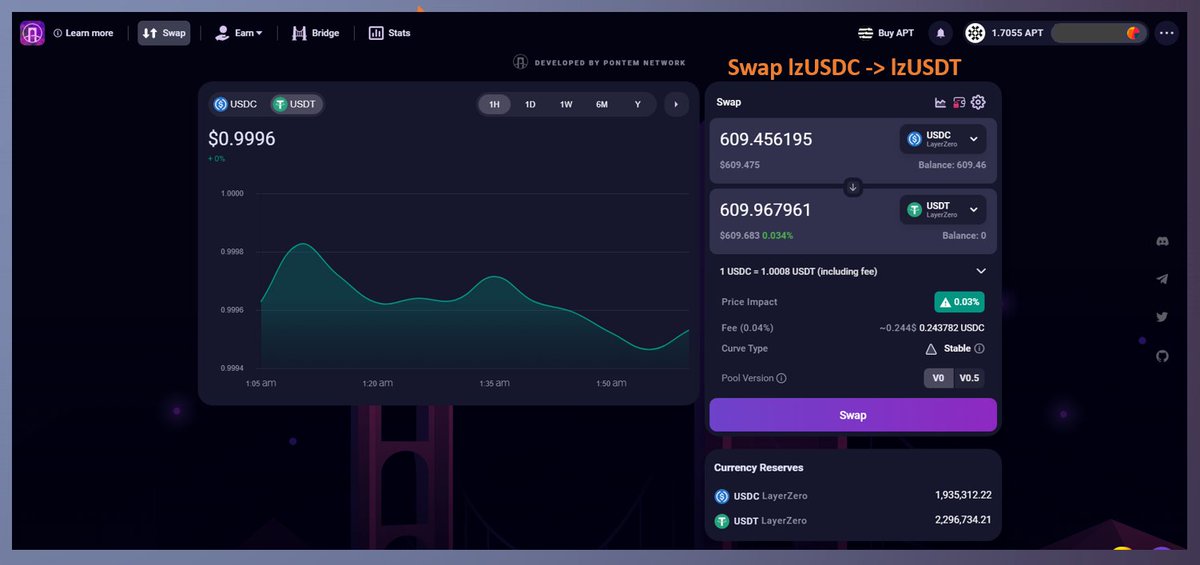Select pool version V0
The width and height of the screenshot is (1200, 565).
(x=938, y=378)
